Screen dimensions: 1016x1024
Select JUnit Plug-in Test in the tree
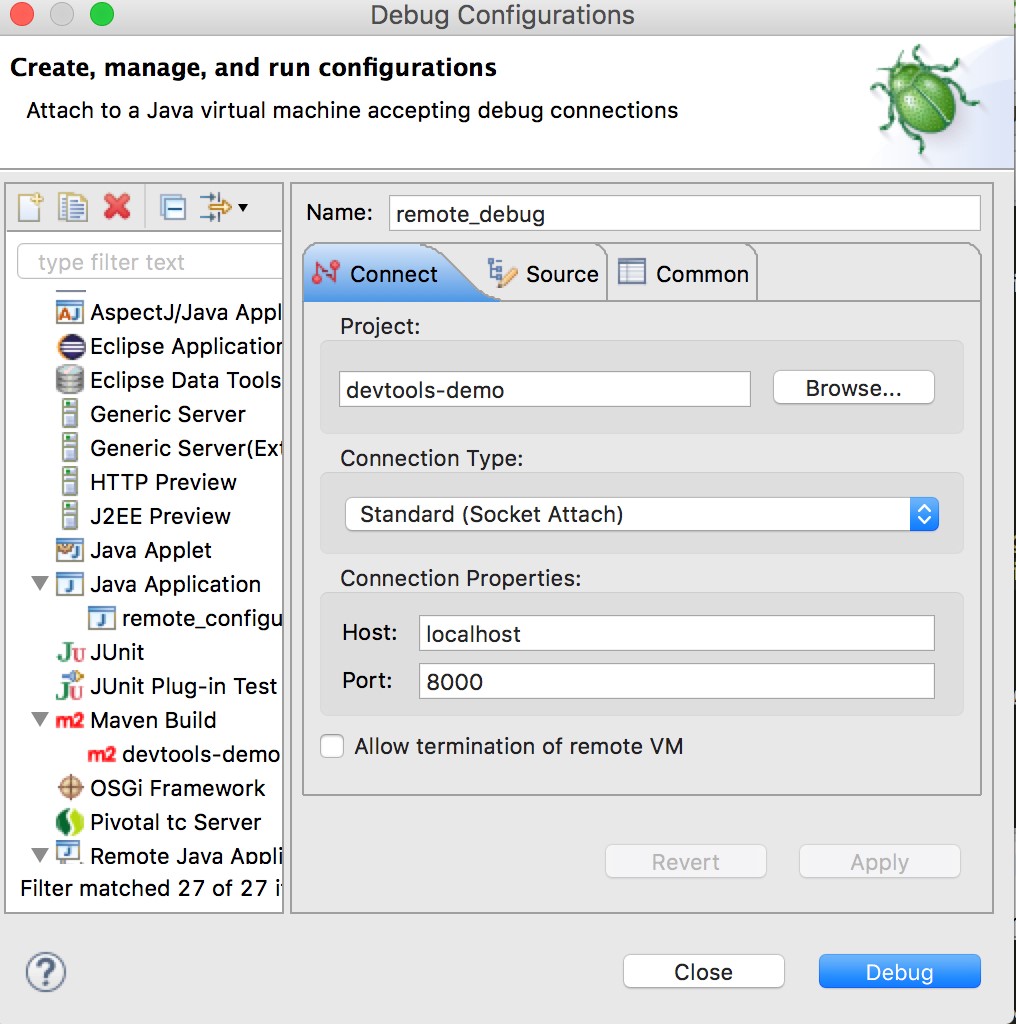(x=183, y=686)
